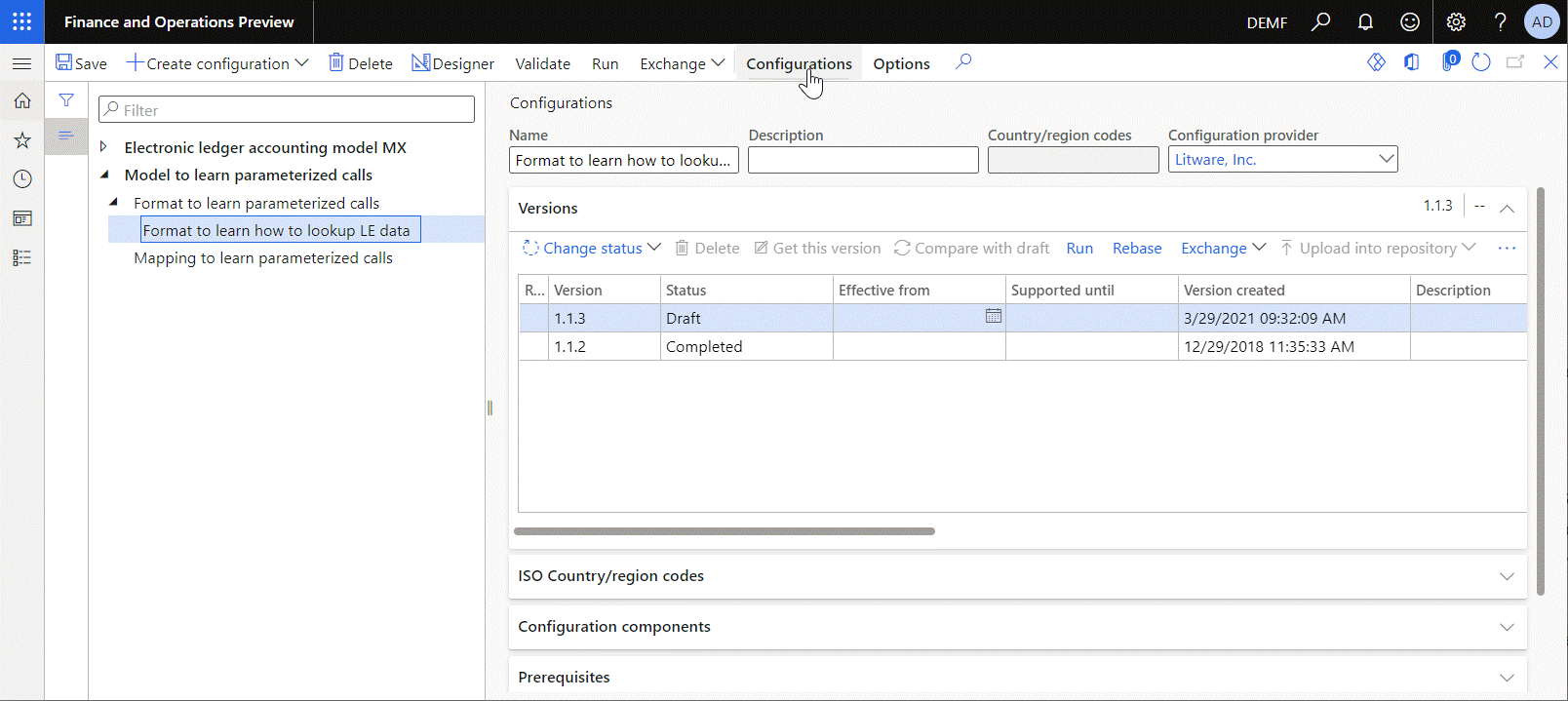Screen dimensions: 1568x701
Task: Open in Office icon
Action: coord(1411,62)
